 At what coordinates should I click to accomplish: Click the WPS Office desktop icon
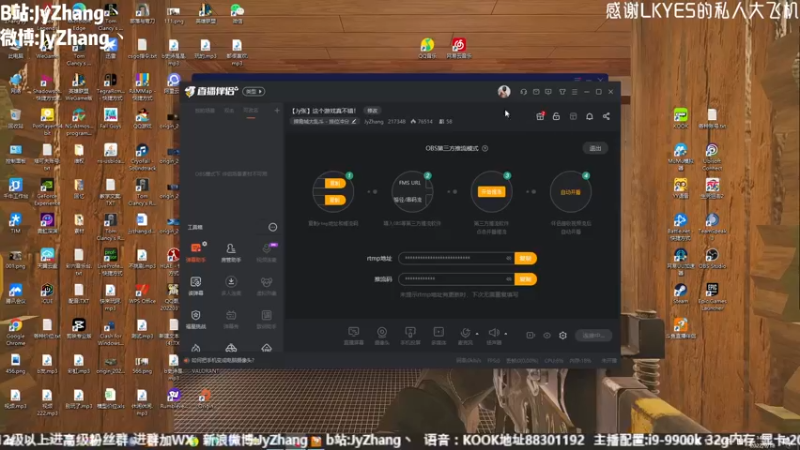click(142, 294)
